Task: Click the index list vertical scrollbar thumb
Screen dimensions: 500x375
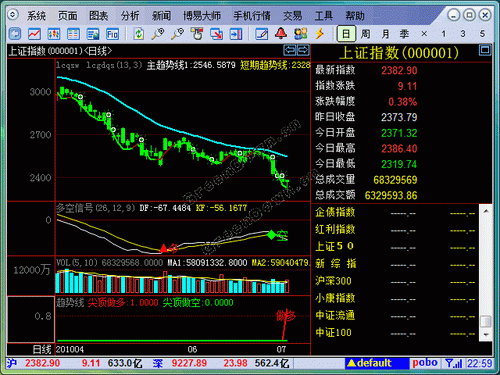Action: pyautogui.click(x=486, y=321)
